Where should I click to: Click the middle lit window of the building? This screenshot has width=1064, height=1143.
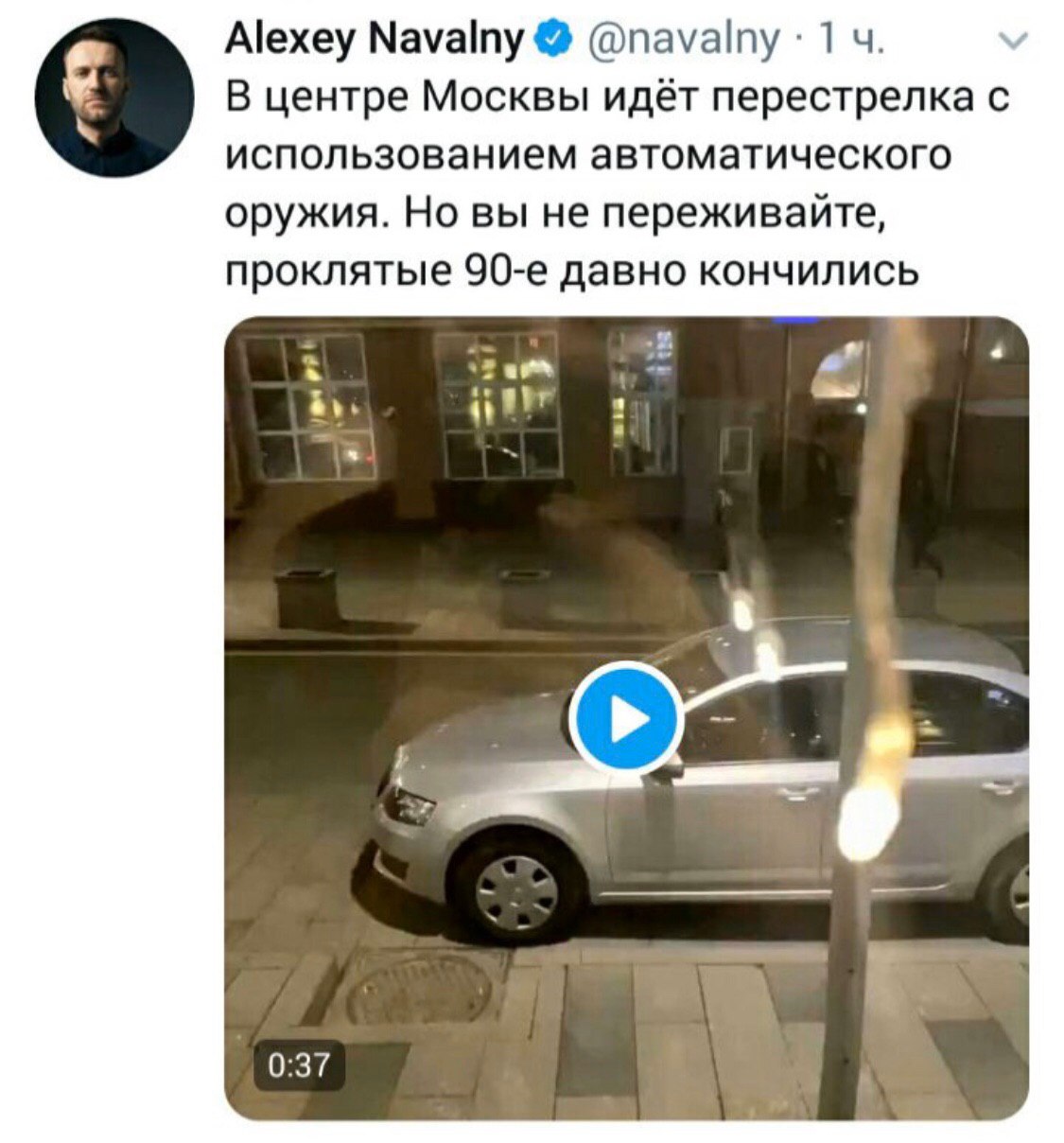coord(498,403)
